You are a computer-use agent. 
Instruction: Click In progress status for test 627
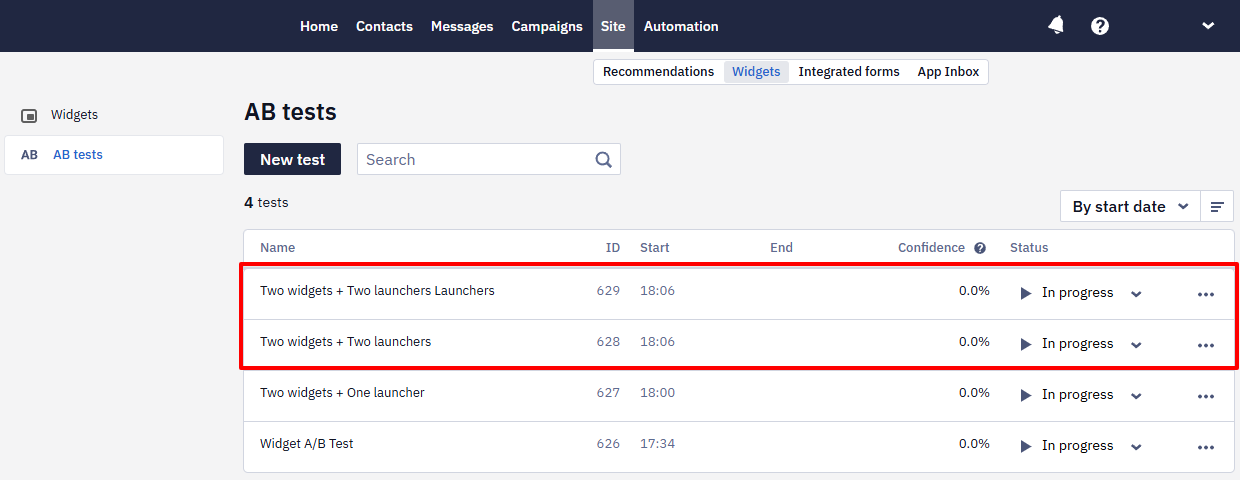pyautogui.click(x=1077, y=395)
